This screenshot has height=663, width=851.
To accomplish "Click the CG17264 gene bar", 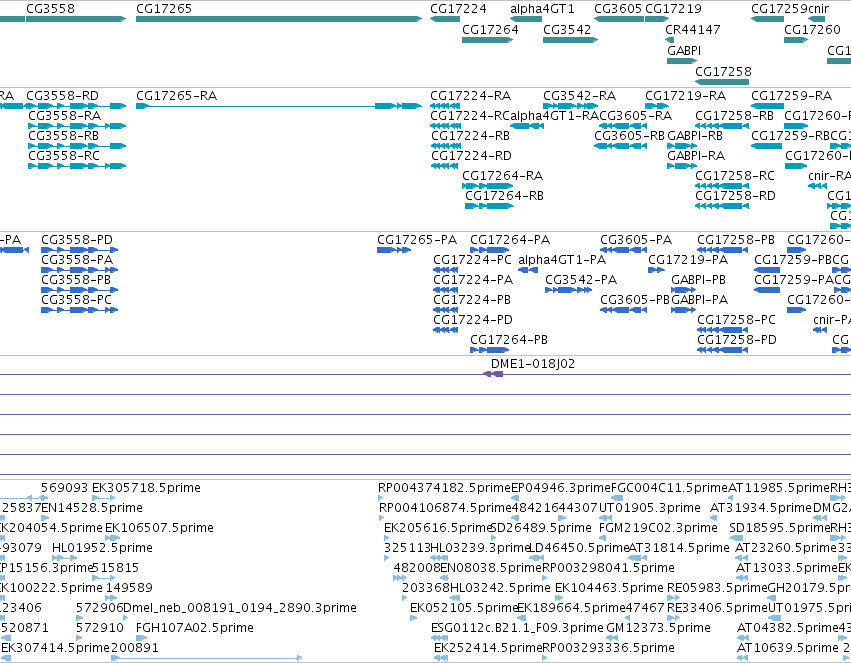I will pos(487,40).
